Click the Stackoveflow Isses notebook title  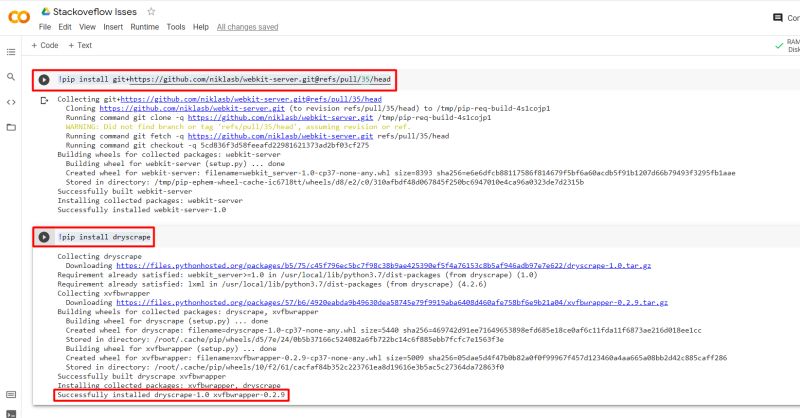click(95, 11)
